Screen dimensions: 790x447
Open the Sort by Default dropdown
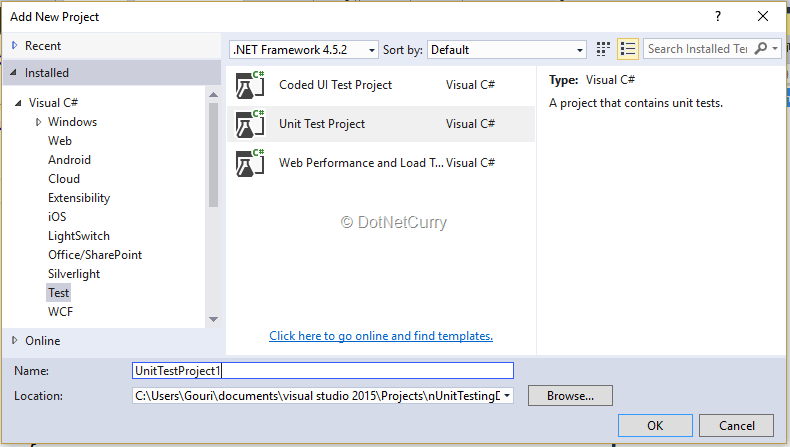click(x=507, y=50)
